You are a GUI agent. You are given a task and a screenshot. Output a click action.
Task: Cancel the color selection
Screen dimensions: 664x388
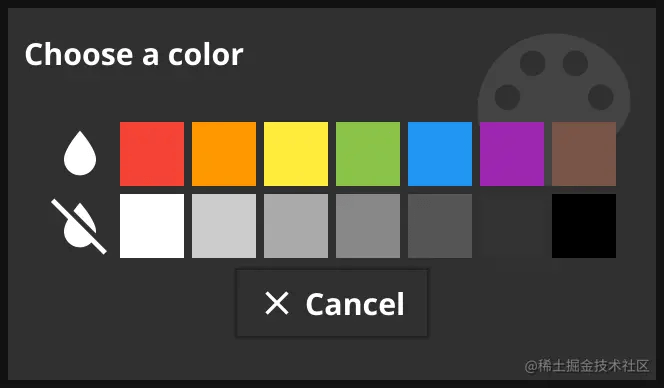(332, 303)
